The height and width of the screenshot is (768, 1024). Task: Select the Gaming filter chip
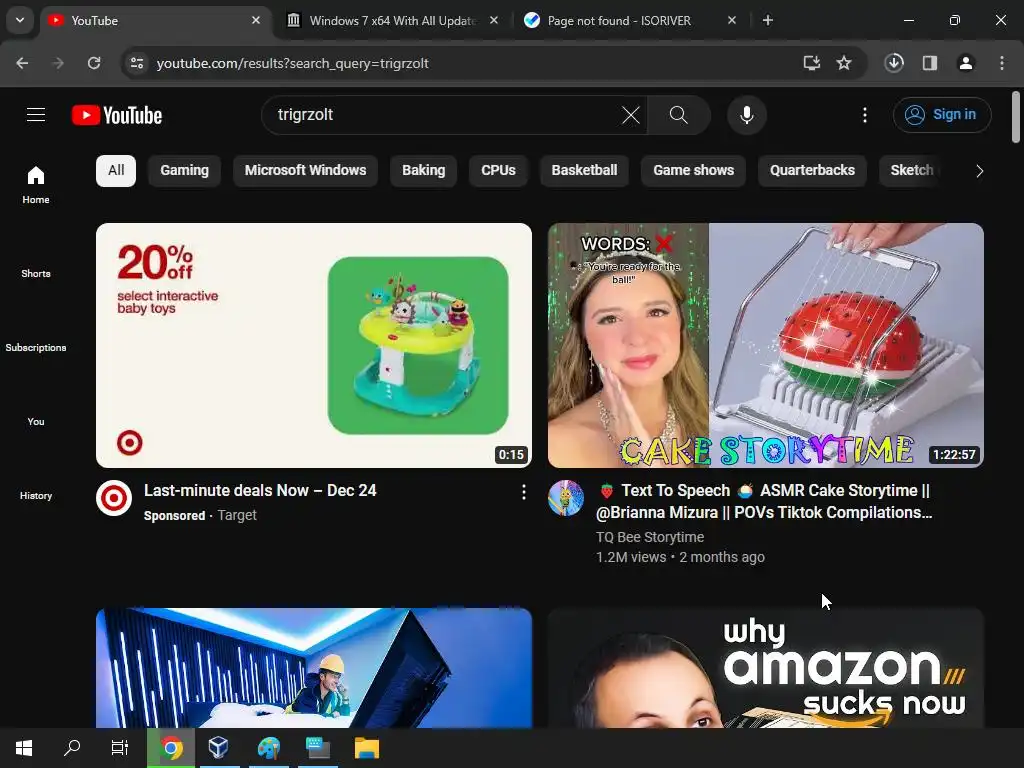click(184, 170)
